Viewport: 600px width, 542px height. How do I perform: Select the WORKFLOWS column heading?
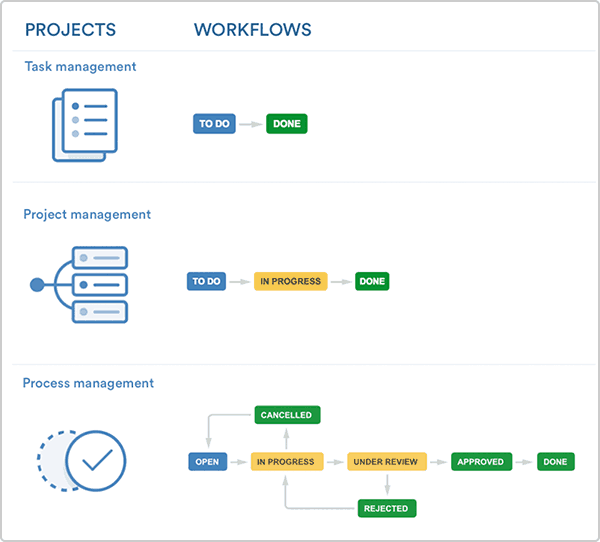click(252, 30)
